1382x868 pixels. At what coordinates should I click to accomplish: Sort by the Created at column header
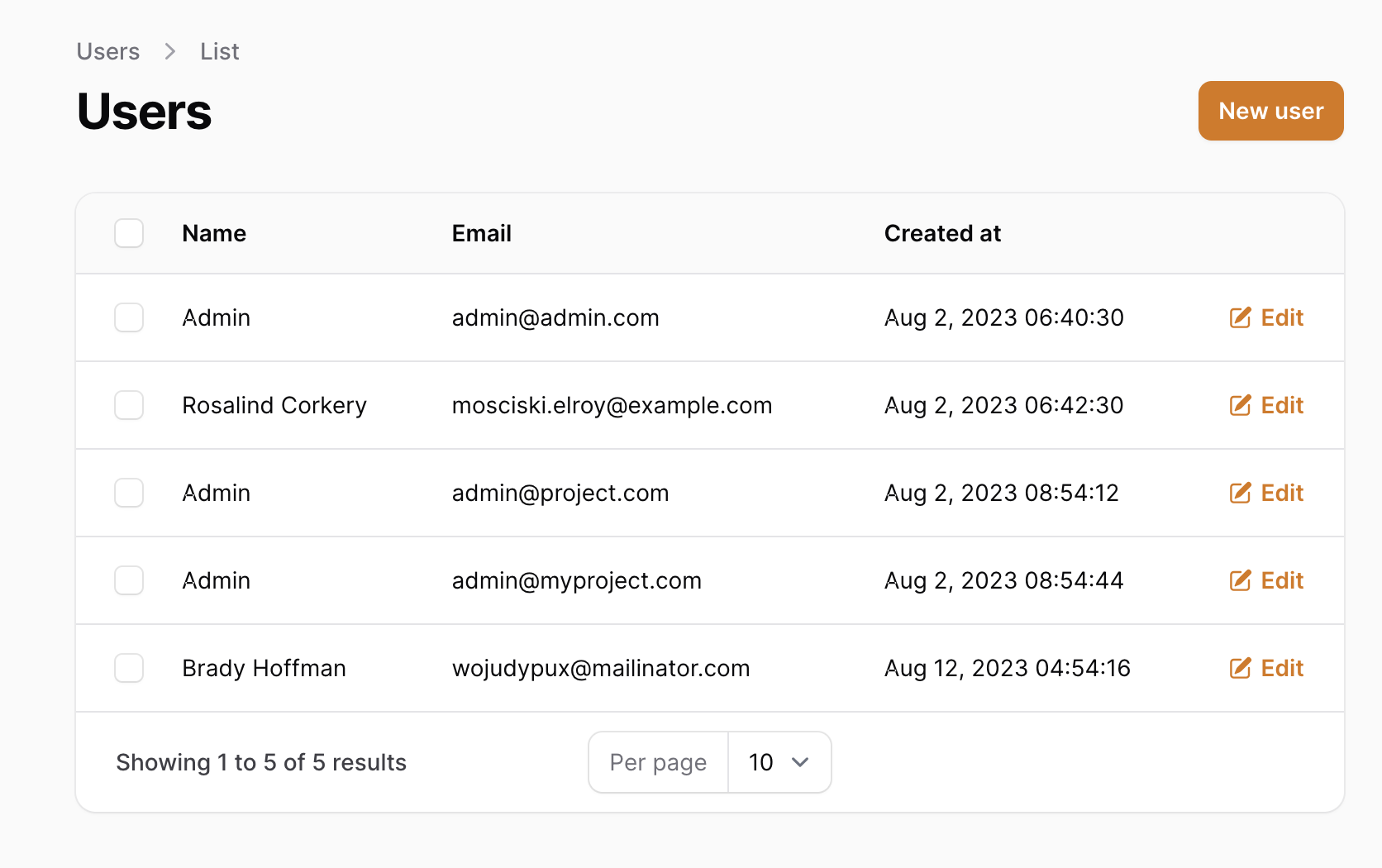point(942,233)
